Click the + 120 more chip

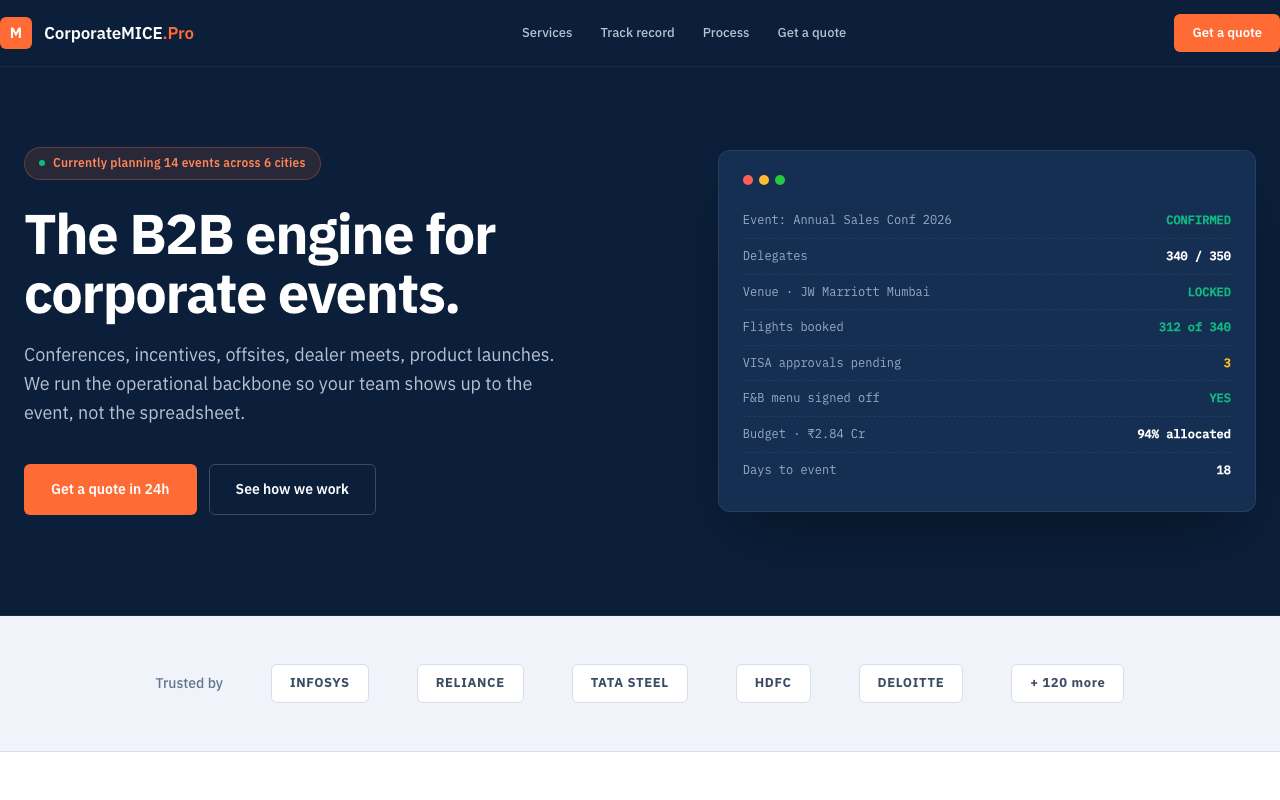coord(1067,683)
